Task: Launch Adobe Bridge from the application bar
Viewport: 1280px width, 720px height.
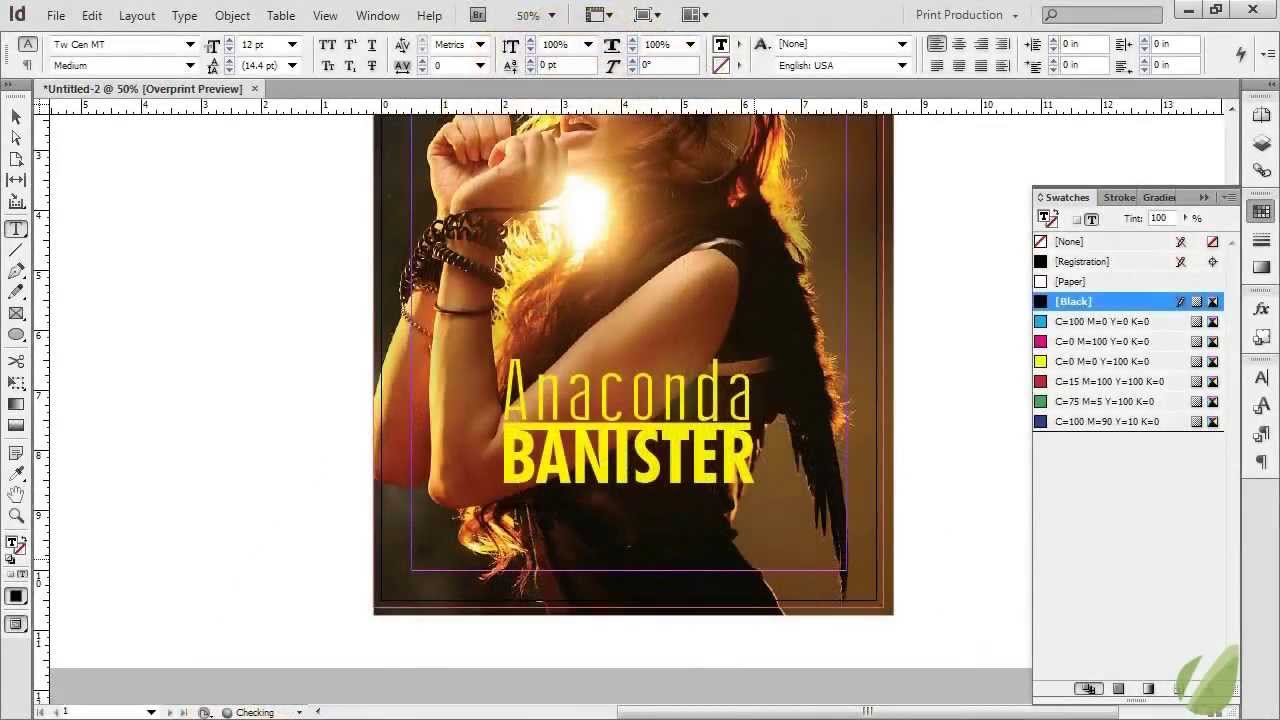Action: (x=477, y=14)
